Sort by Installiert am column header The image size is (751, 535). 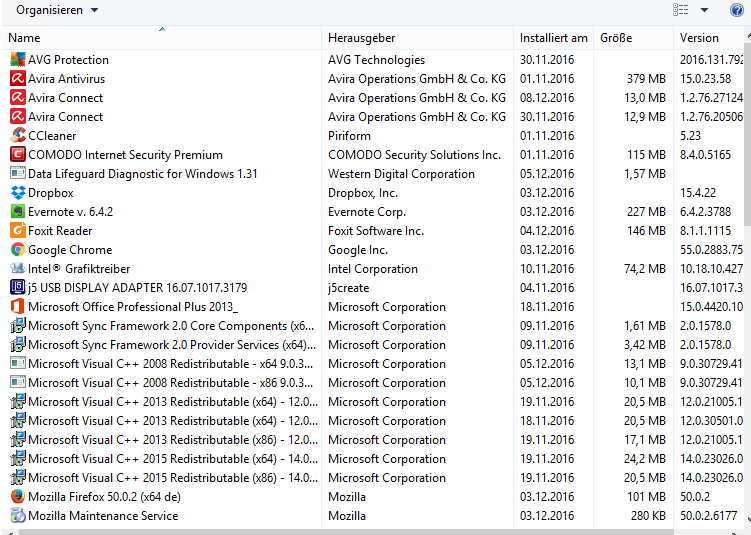(x=554, y=38)
